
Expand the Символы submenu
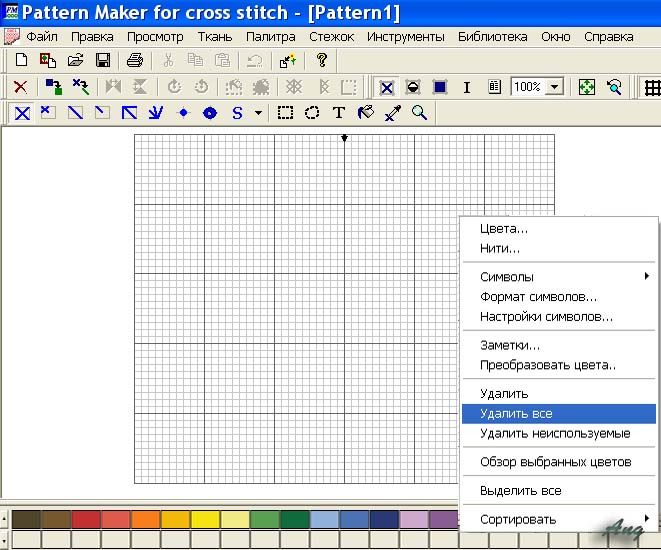tap(559, 276)
